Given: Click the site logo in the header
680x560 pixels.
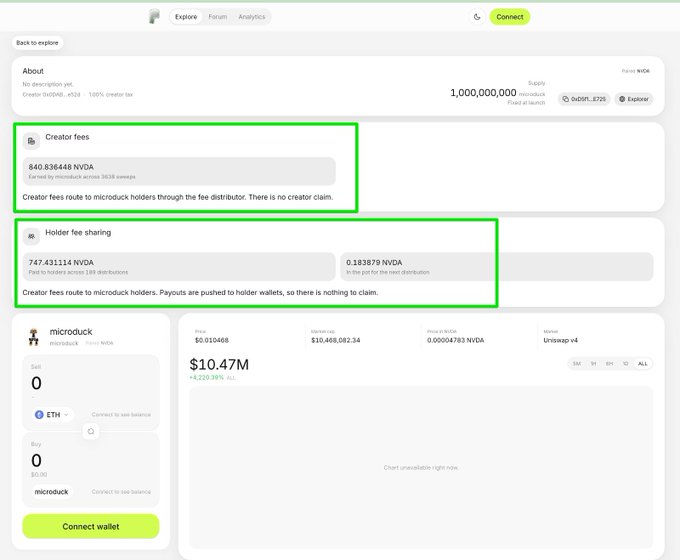Looking at the screenshot, I should [154, 17].
